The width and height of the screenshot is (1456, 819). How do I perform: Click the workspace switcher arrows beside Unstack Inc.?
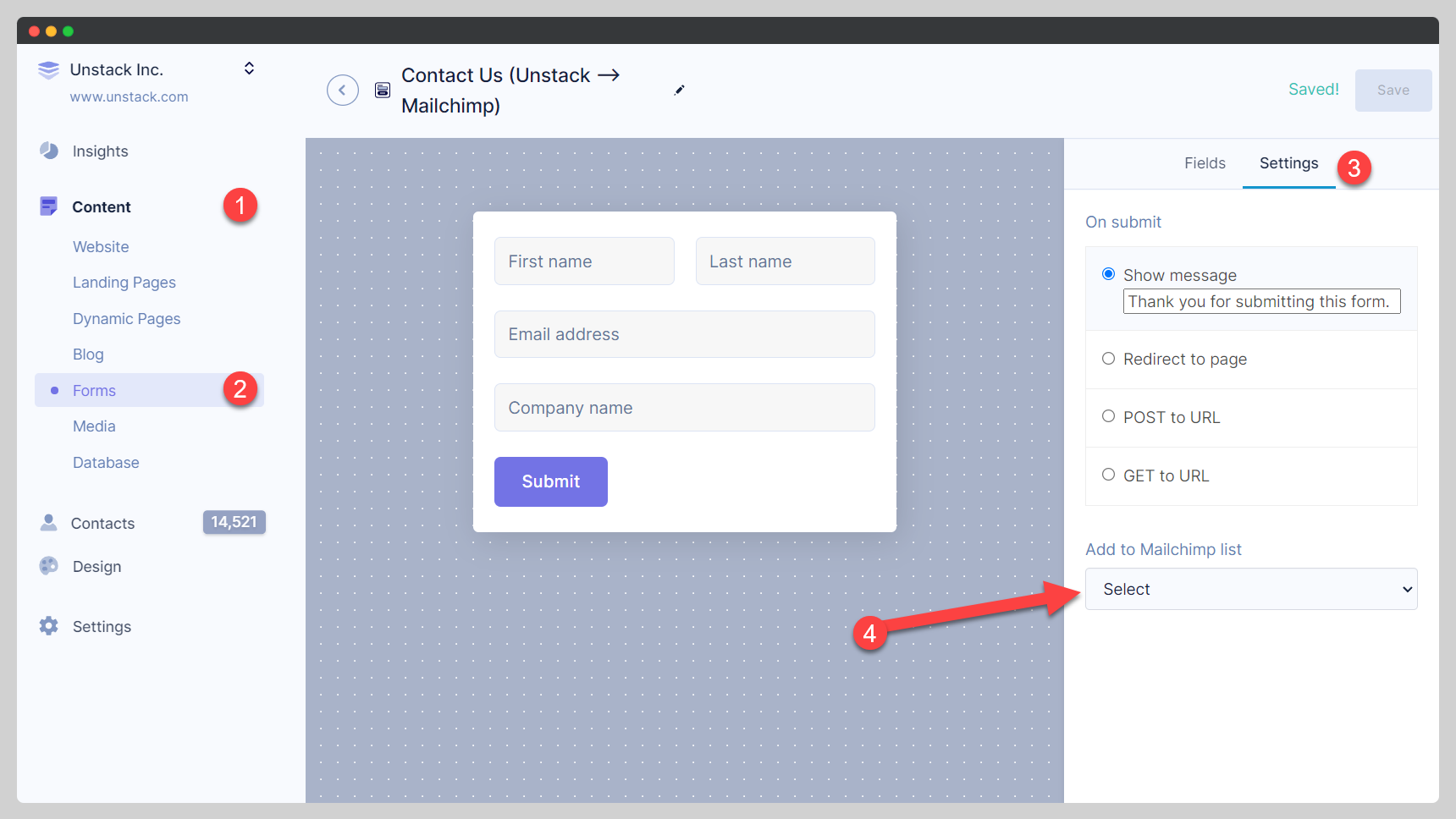[248, 68]
